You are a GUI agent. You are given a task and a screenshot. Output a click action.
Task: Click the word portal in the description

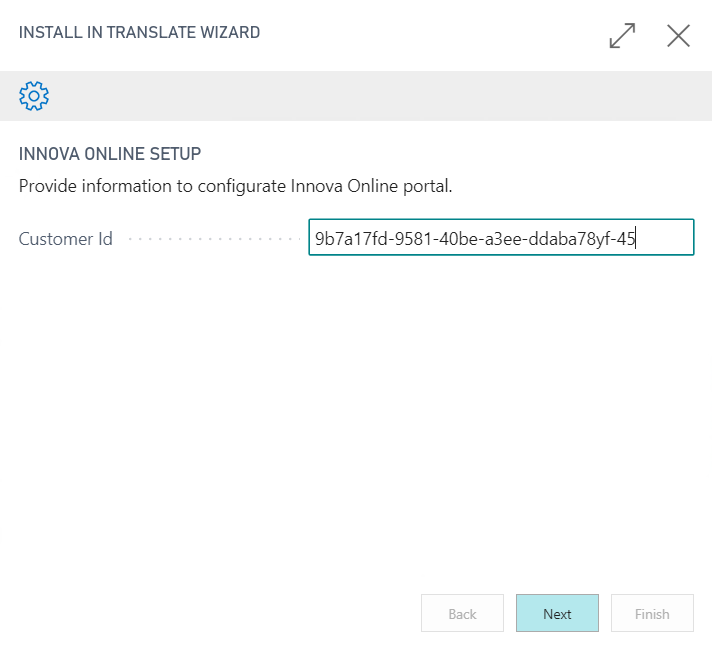pyautogui.click(x=425, y=186)
